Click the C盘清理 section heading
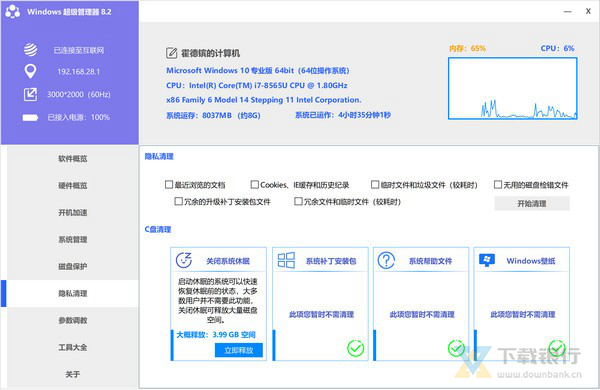Viewport: 600px width, 390px height. [158, 229]
